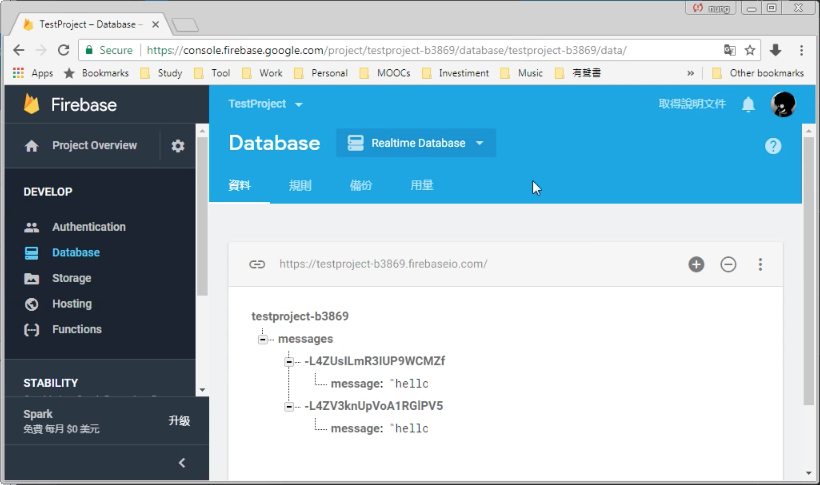Click the download extension arrow icon
This screenshot has width=820, height=485.
pyautogui.click(x=776, y=50)
